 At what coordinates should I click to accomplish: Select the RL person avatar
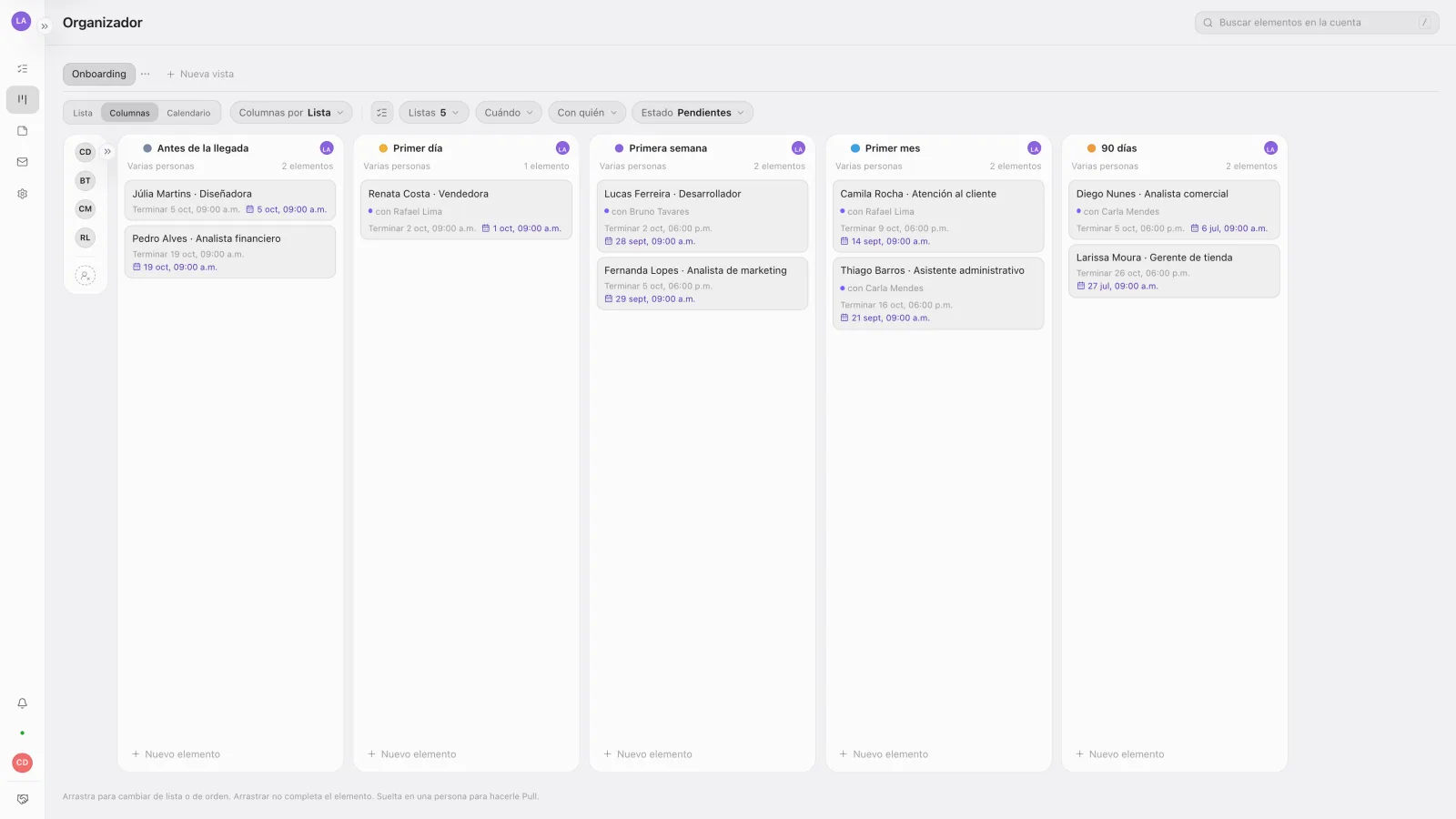tap(86, 238)
